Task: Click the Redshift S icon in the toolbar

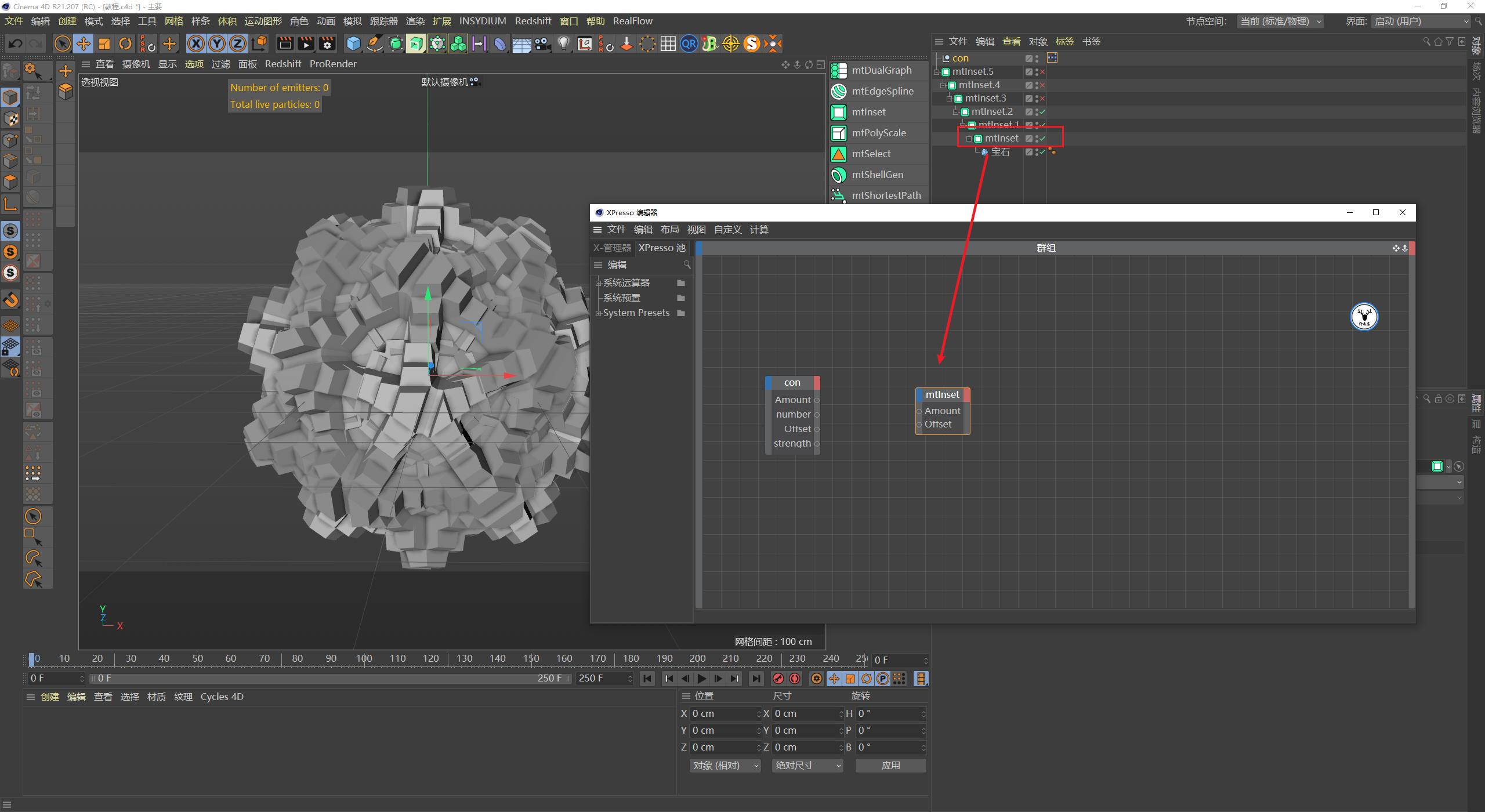Action: [752, 43]
